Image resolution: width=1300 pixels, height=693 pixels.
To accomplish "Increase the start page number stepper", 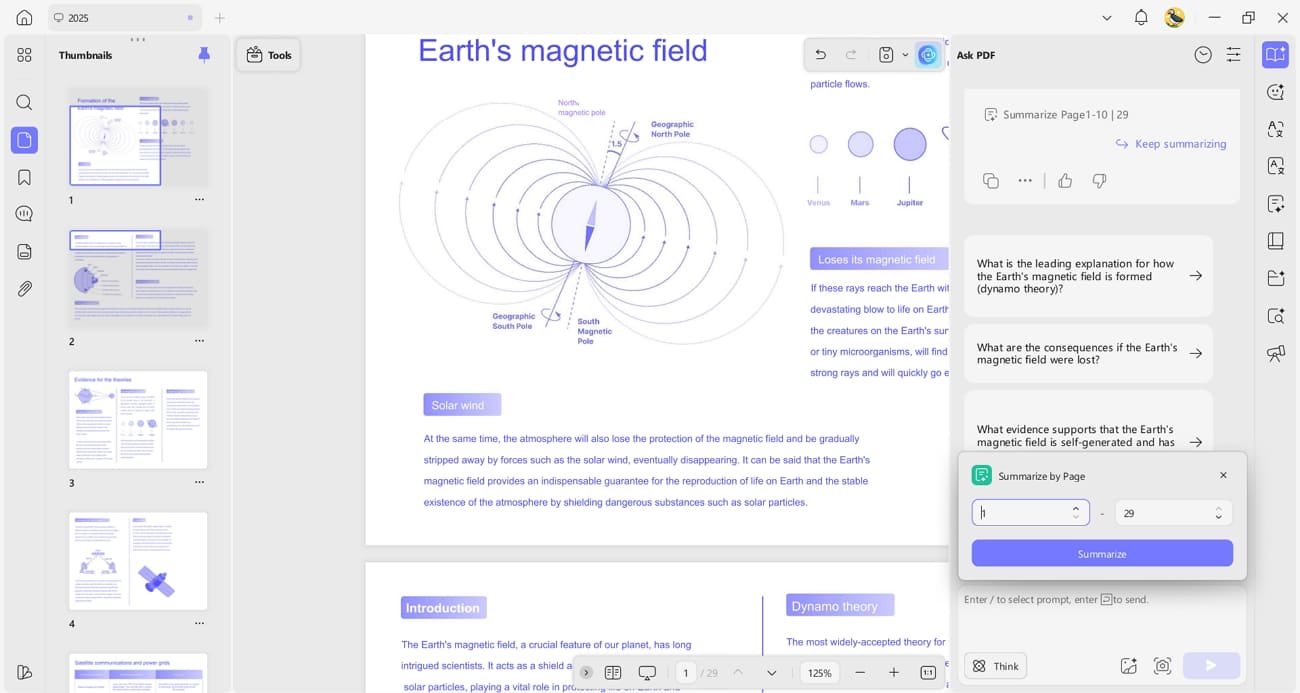I will point(1076,508).
